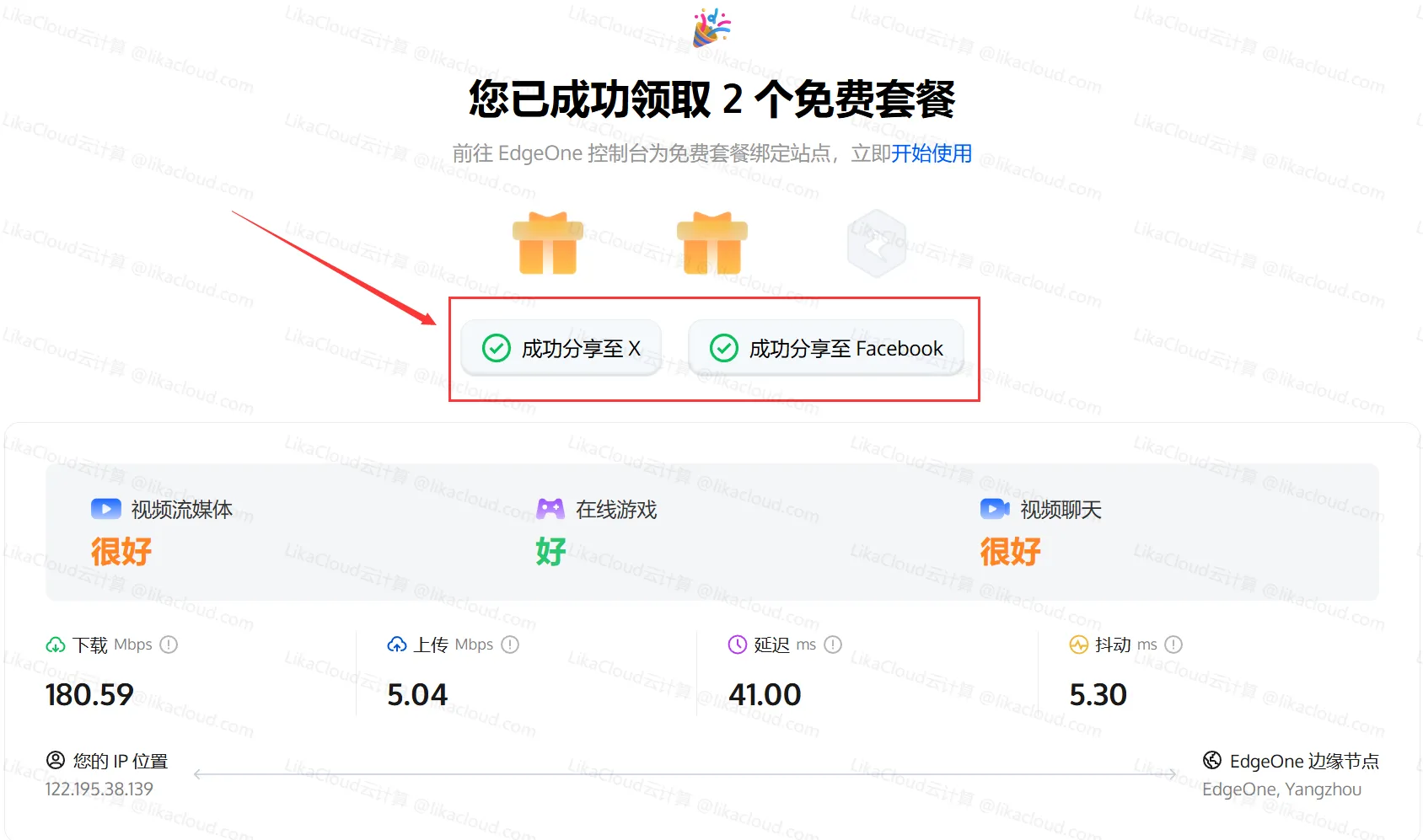Click the EdgeOne 边缘节点 globe icon
The image size is (1423, 840).
[1211, 761]
